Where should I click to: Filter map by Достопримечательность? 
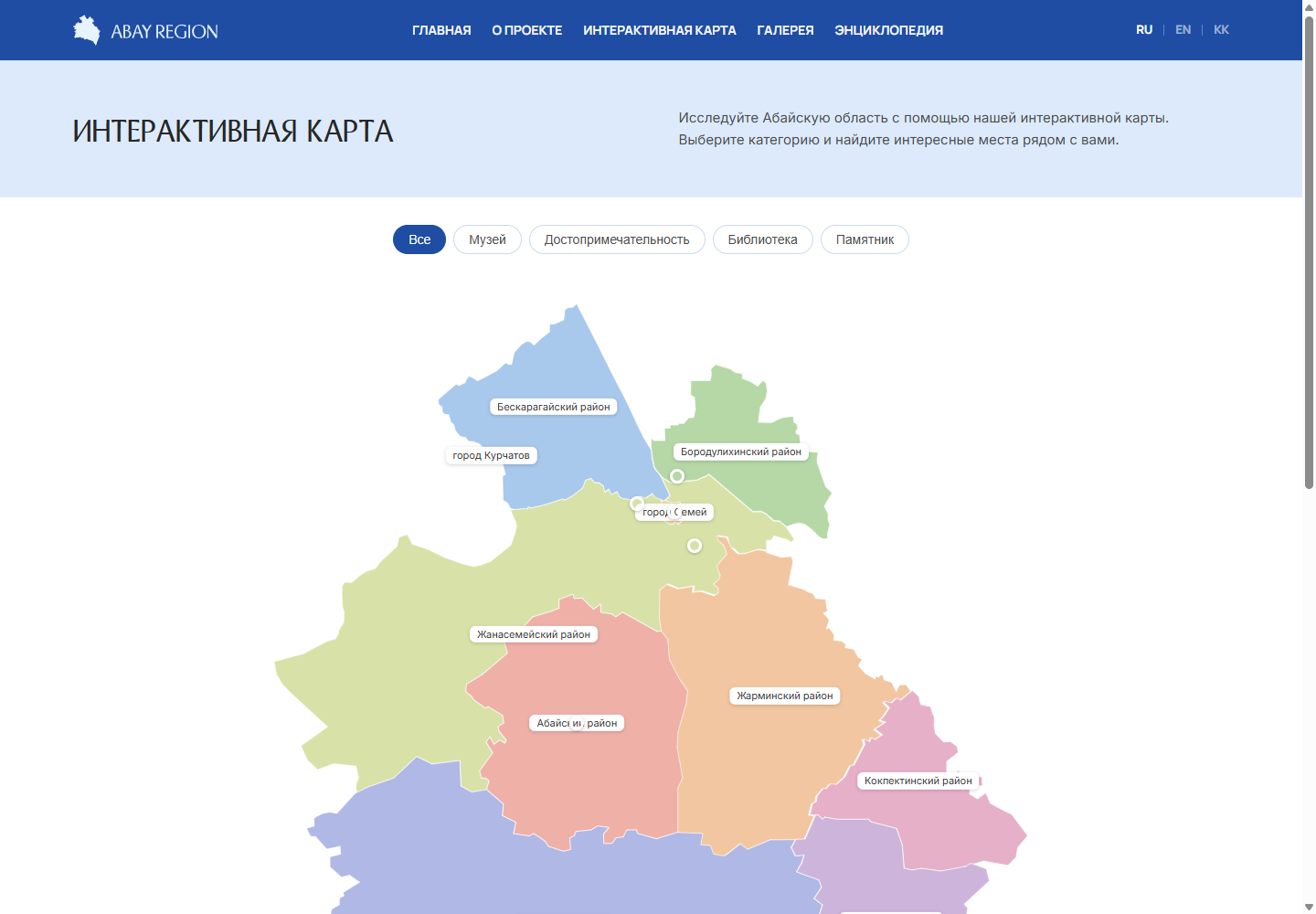(x=617, y=239)
